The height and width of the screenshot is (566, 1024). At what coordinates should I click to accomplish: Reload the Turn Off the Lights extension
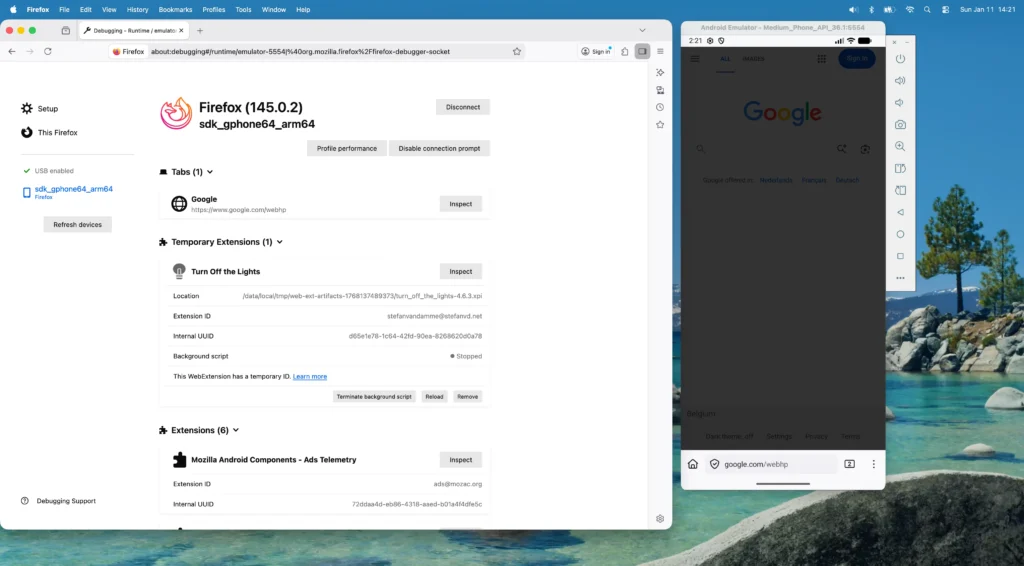point(434,396)
